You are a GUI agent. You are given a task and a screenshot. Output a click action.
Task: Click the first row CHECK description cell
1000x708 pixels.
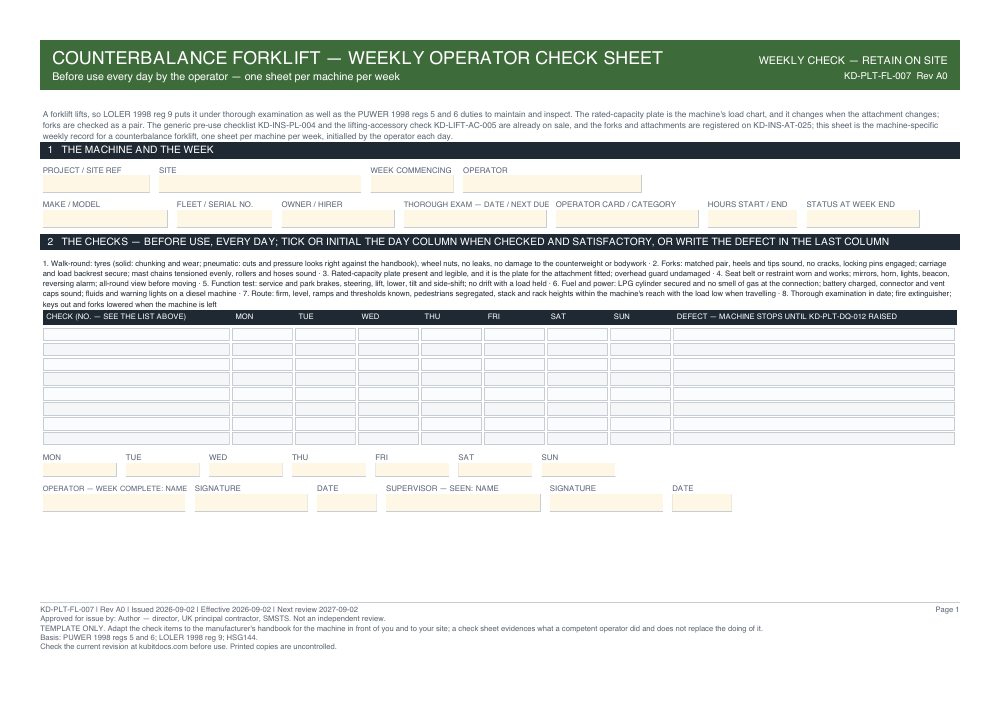coord(136,334)
